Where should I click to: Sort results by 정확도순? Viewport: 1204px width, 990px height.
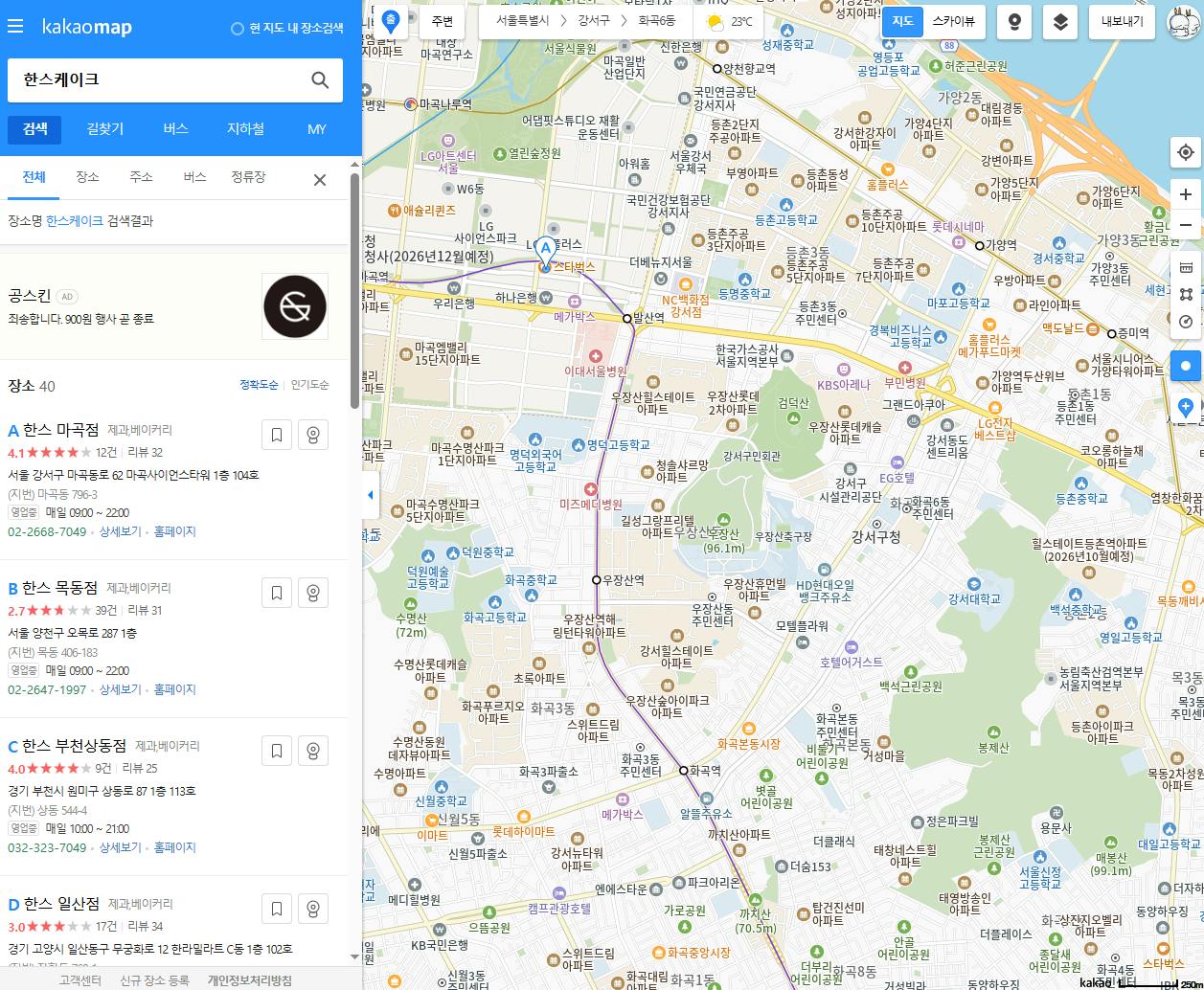[259, 385]
